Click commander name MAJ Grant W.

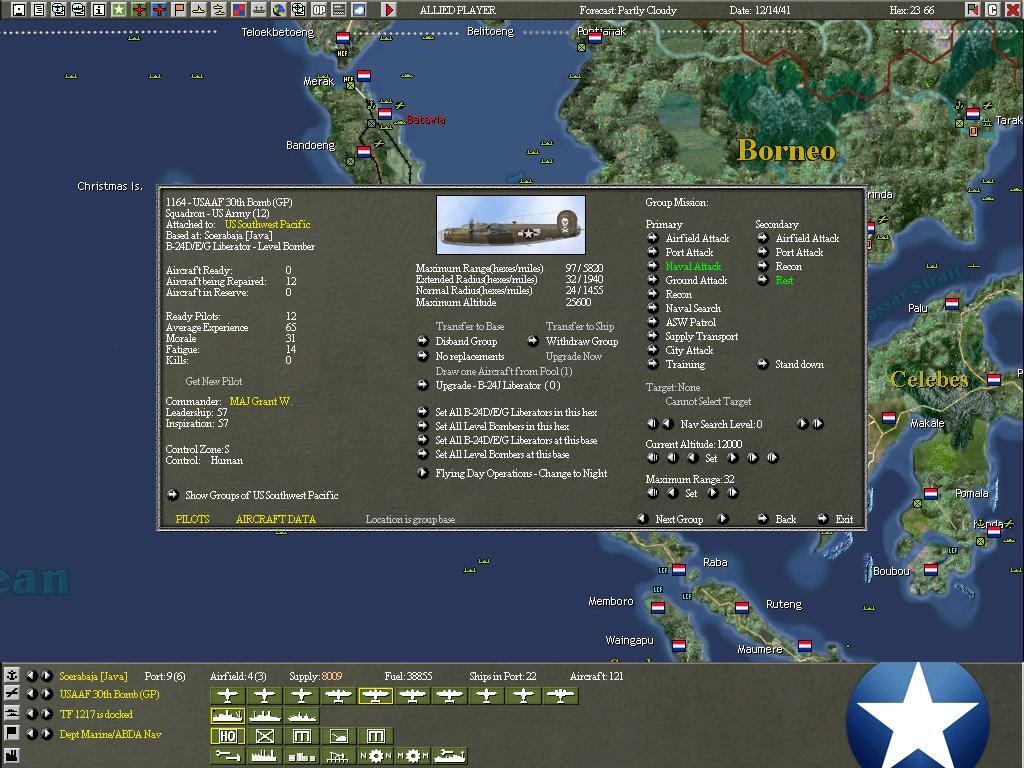click(261, 401)
